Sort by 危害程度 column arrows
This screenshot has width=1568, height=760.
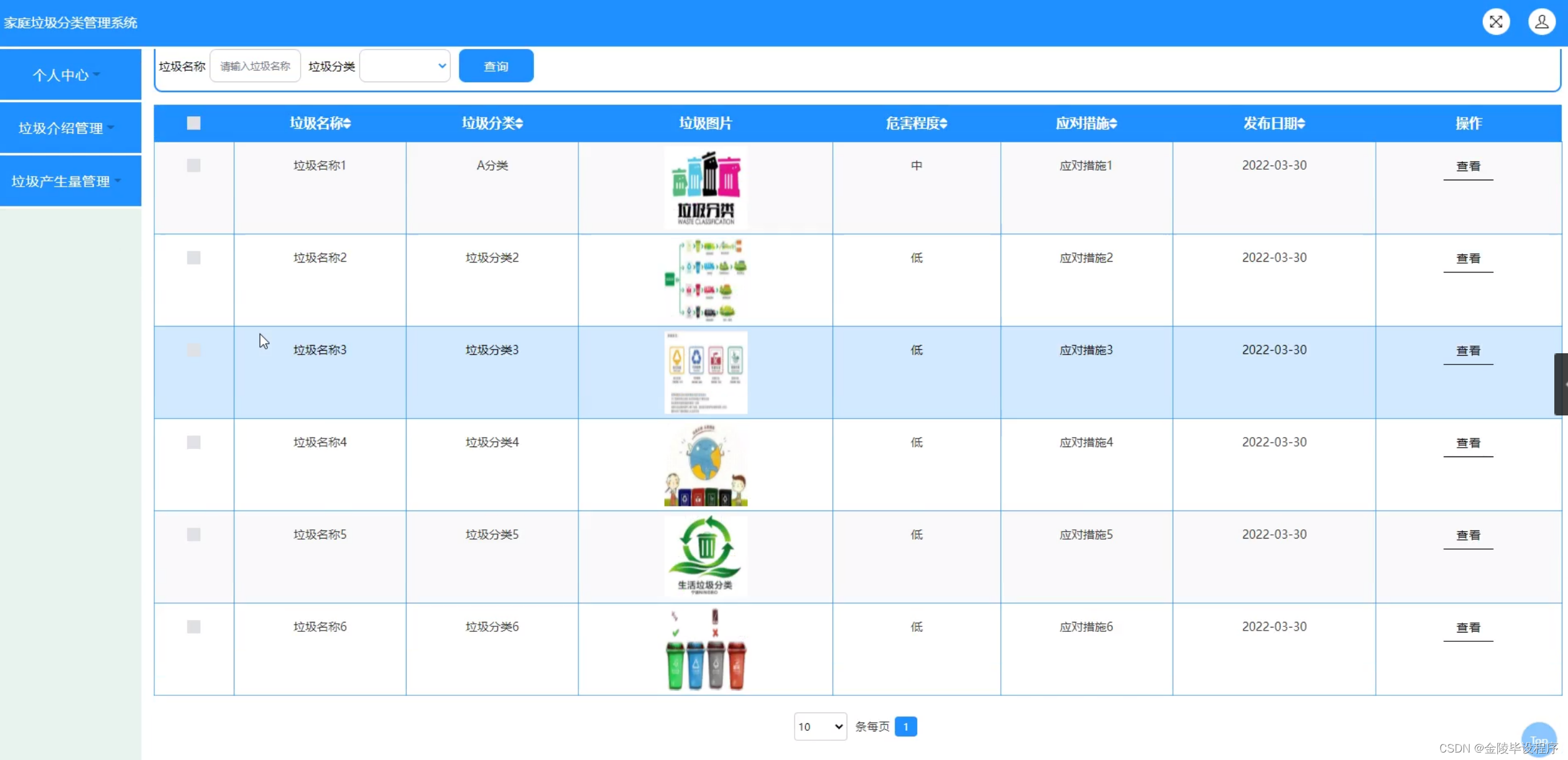pos(943,124)
